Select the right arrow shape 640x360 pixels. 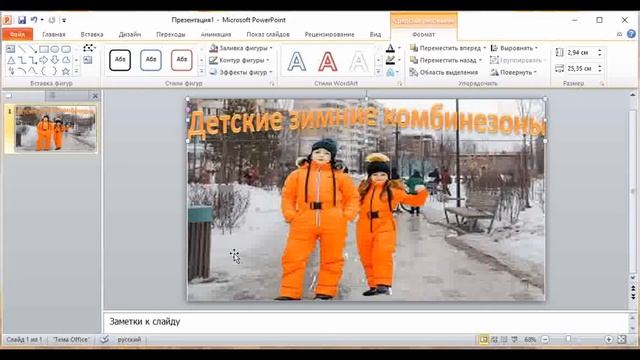[x=44, y=60]
